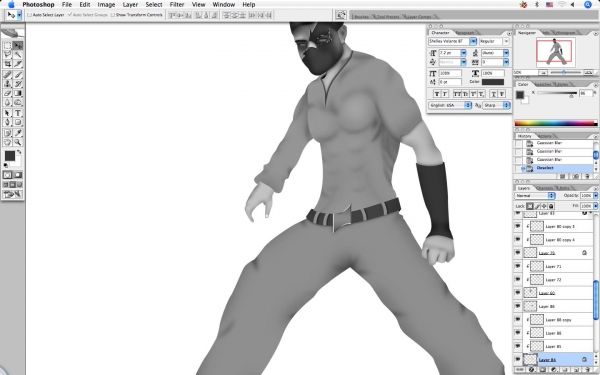Select the History Brush tool

(x=18, y=84)
